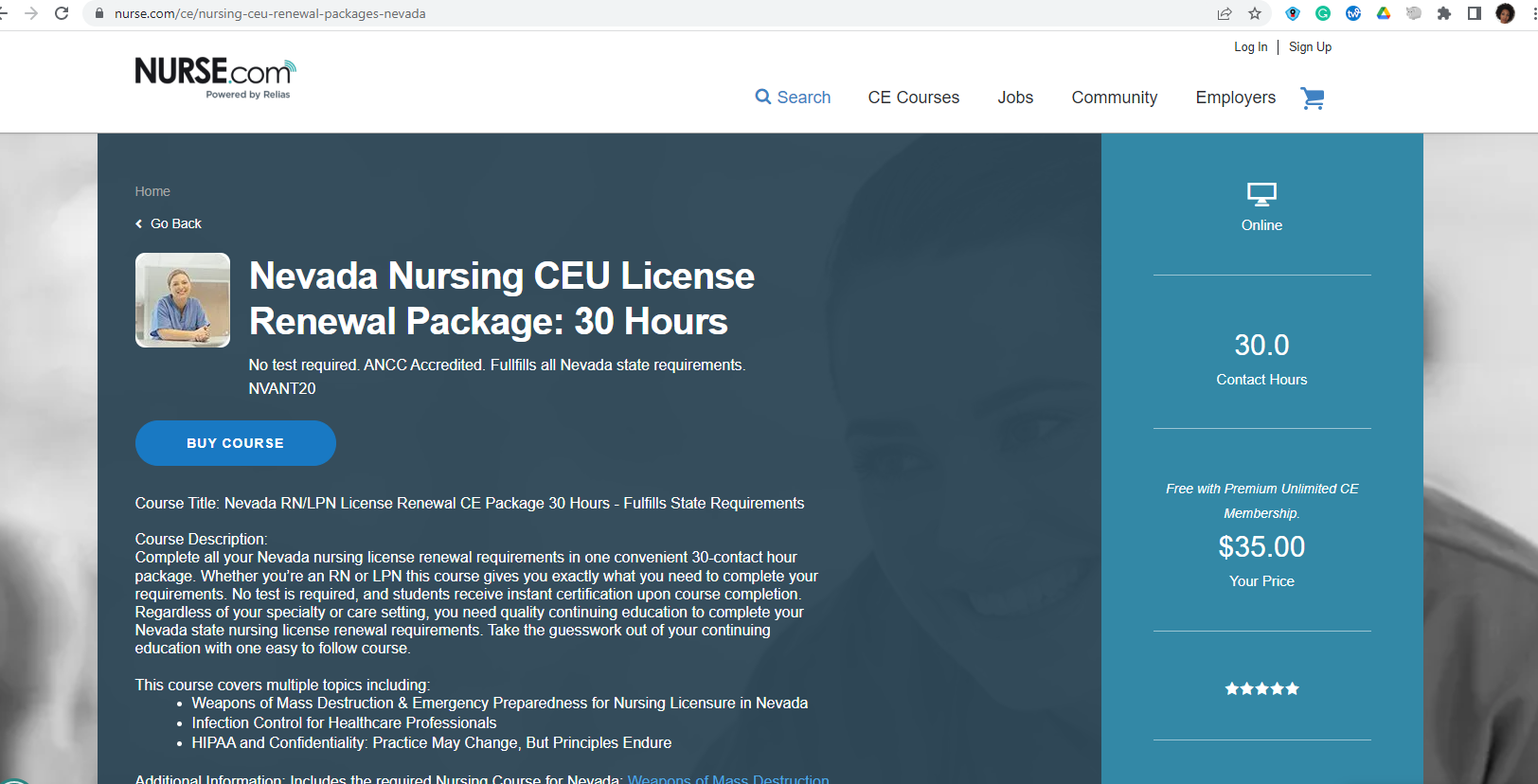Click the Nurse.com logo

215,78
